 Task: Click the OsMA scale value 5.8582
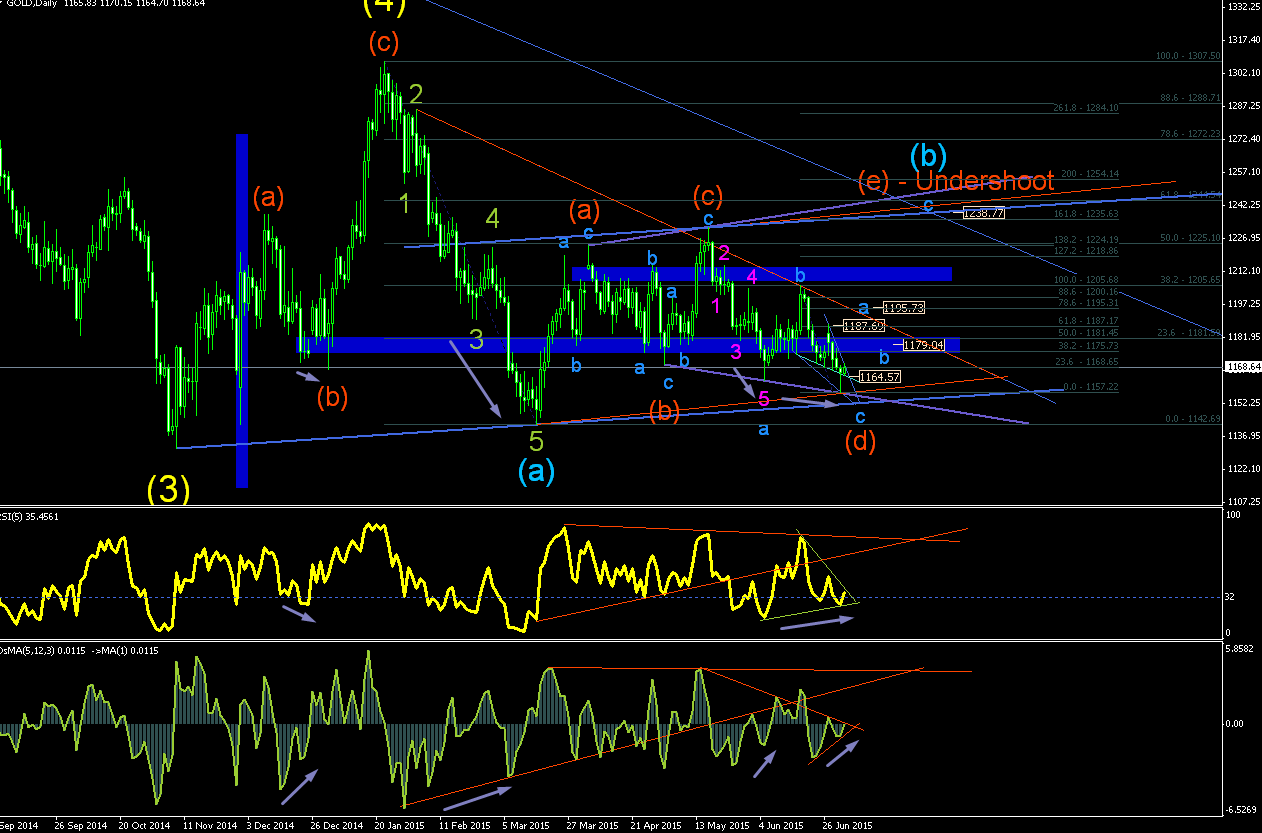point(1241,650)
